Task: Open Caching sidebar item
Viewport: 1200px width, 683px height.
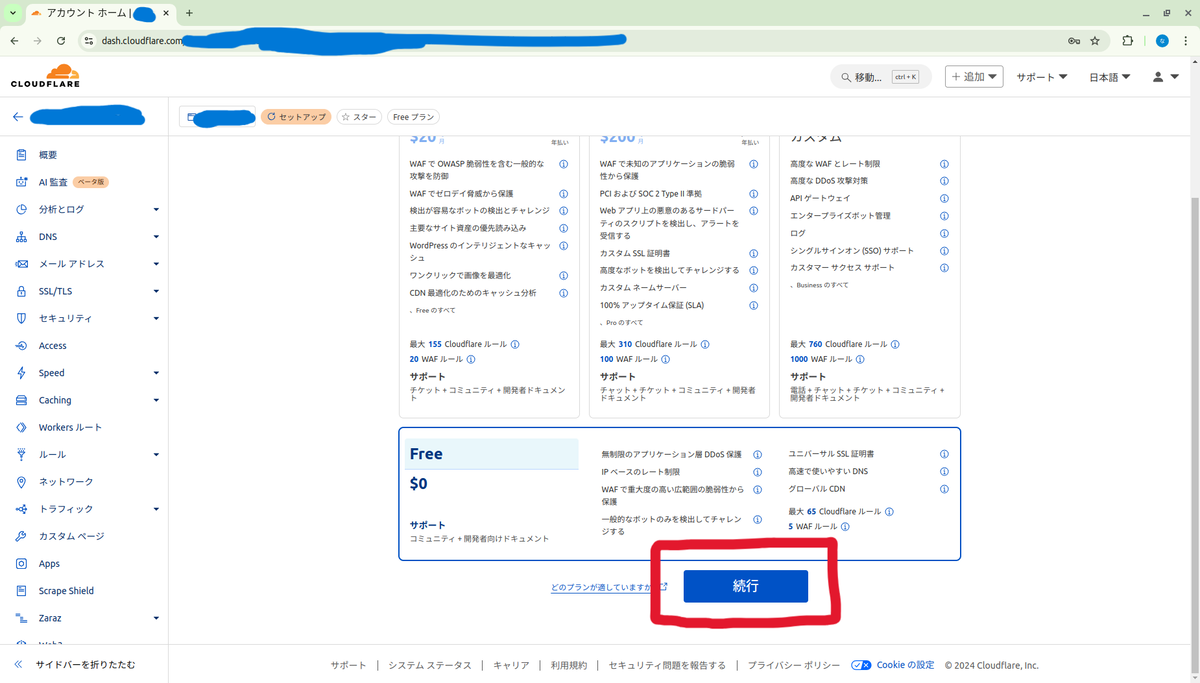Action: tap(55, 400)
